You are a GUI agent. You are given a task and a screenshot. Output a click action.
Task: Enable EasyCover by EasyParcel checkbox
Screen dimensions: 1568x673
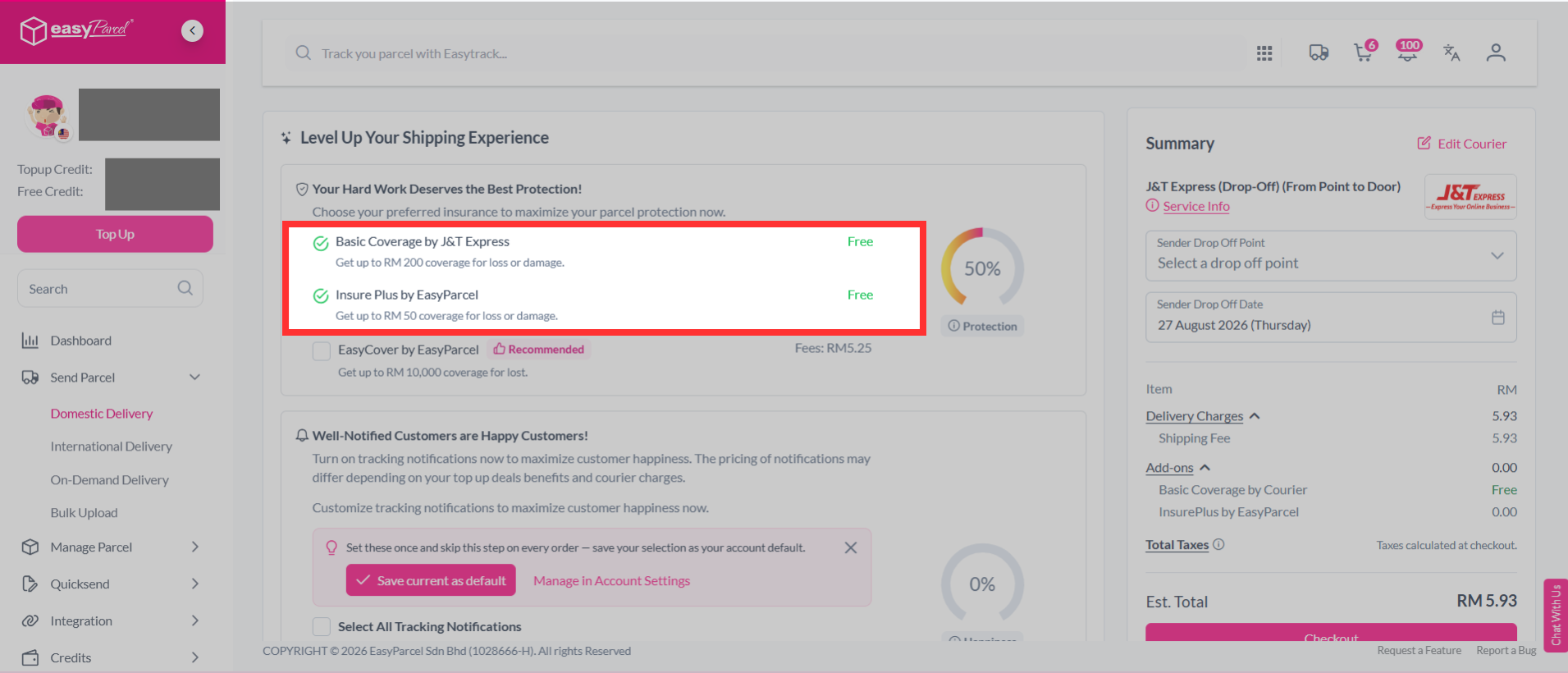pos(322,350)
